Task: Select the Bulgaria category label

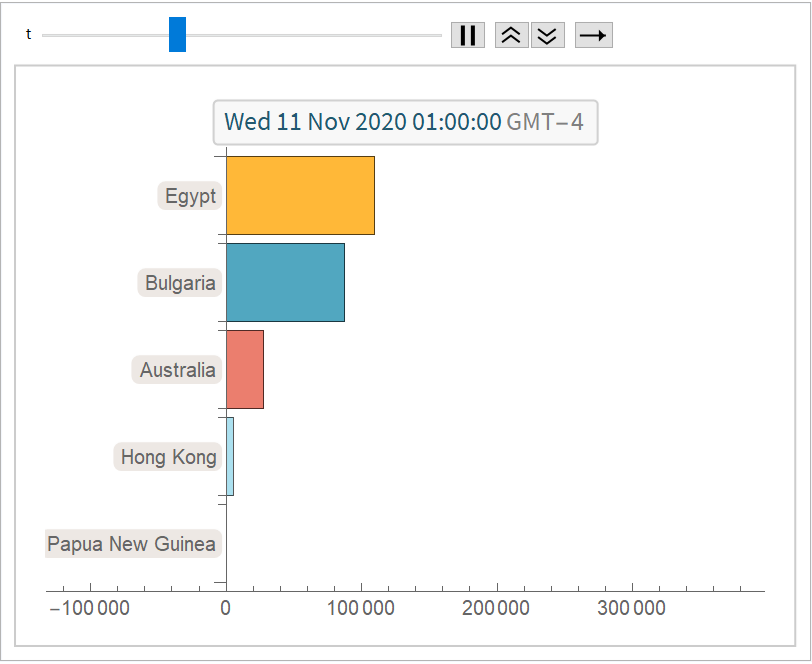Action: pos(180,283)
